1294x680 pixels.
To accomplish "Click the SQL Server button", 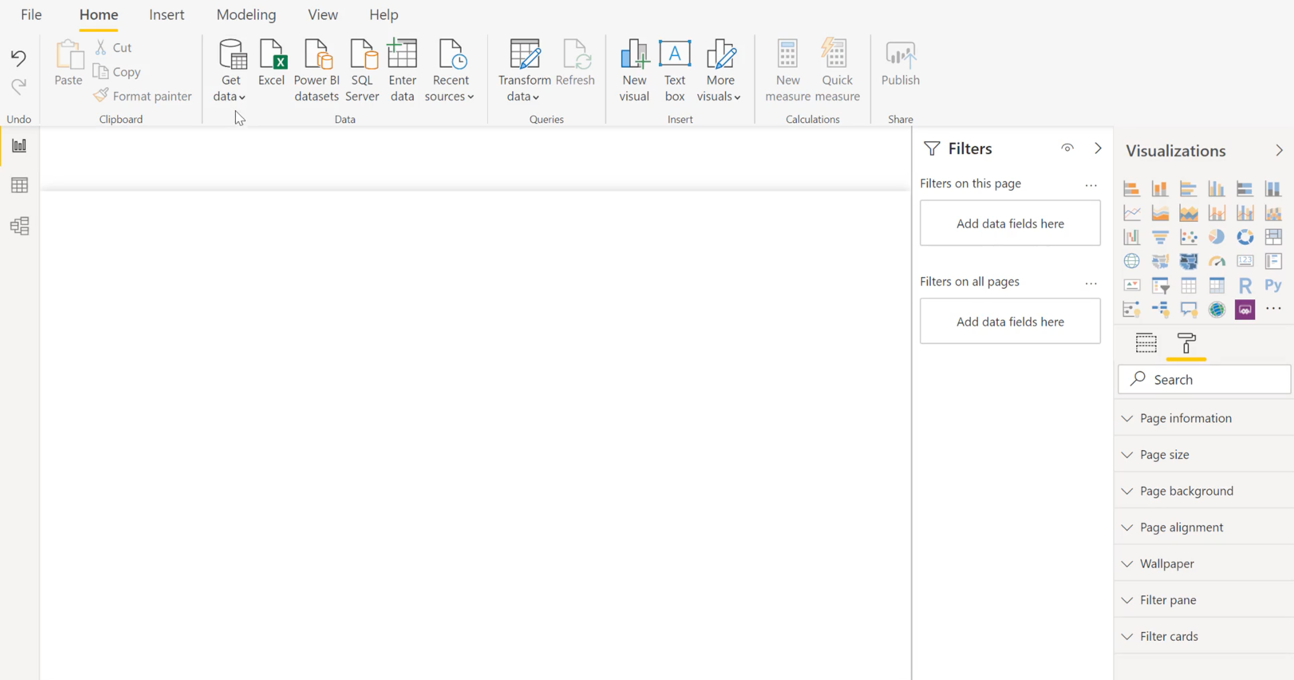I will pos(362,70).
